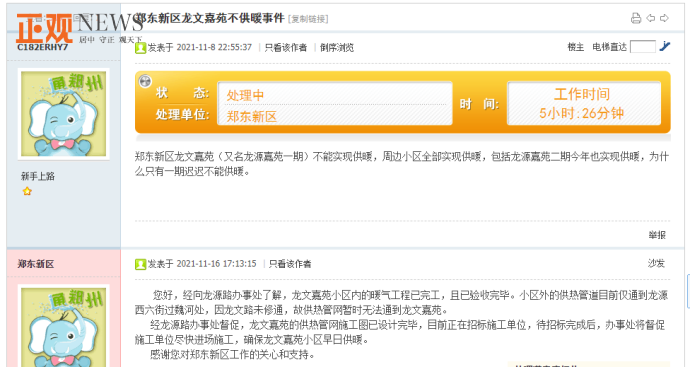690x367 pixels.
Task: Click the 处理中 status value
Action: 246,95
